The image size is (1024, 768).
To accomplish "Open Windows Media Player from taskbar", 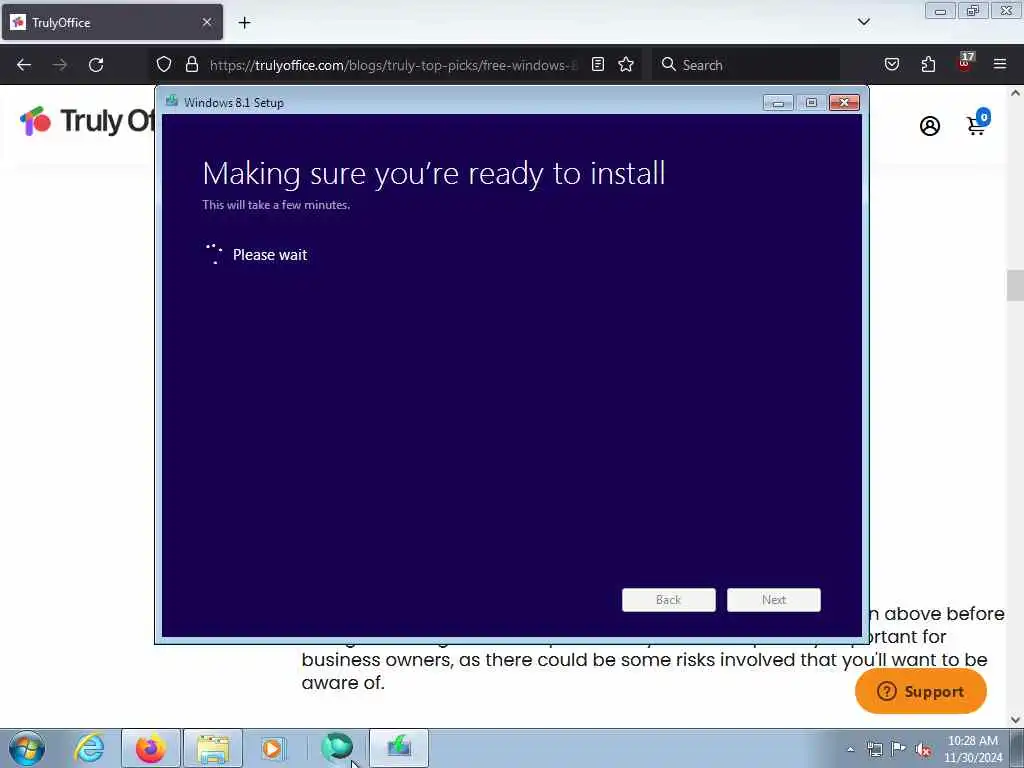I will point(273,748).
